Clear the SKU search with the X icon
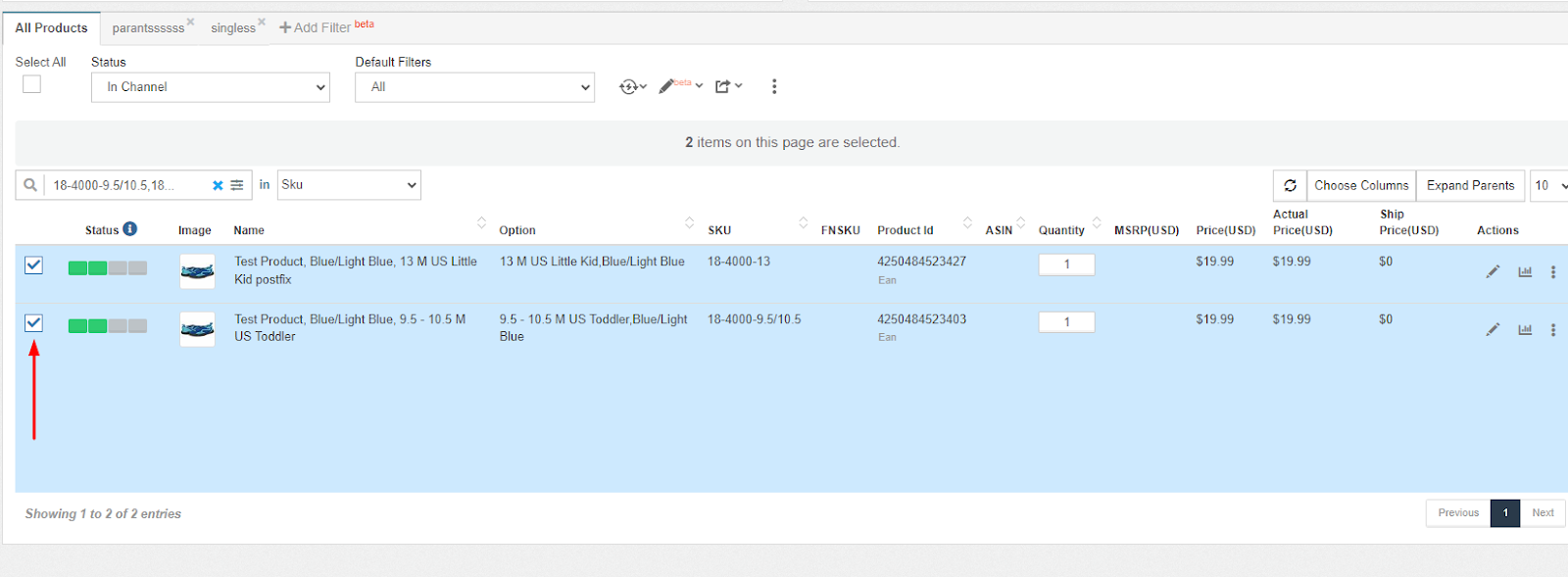Viewport: 1568px width, 577px height. (x=218, y=185)
